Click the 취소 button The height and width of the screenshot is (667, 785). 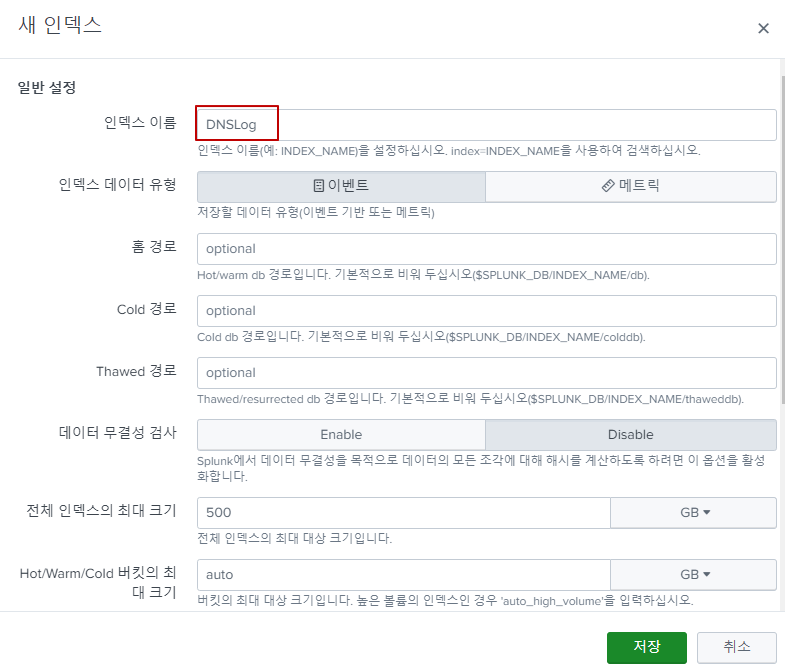[736, 647]
